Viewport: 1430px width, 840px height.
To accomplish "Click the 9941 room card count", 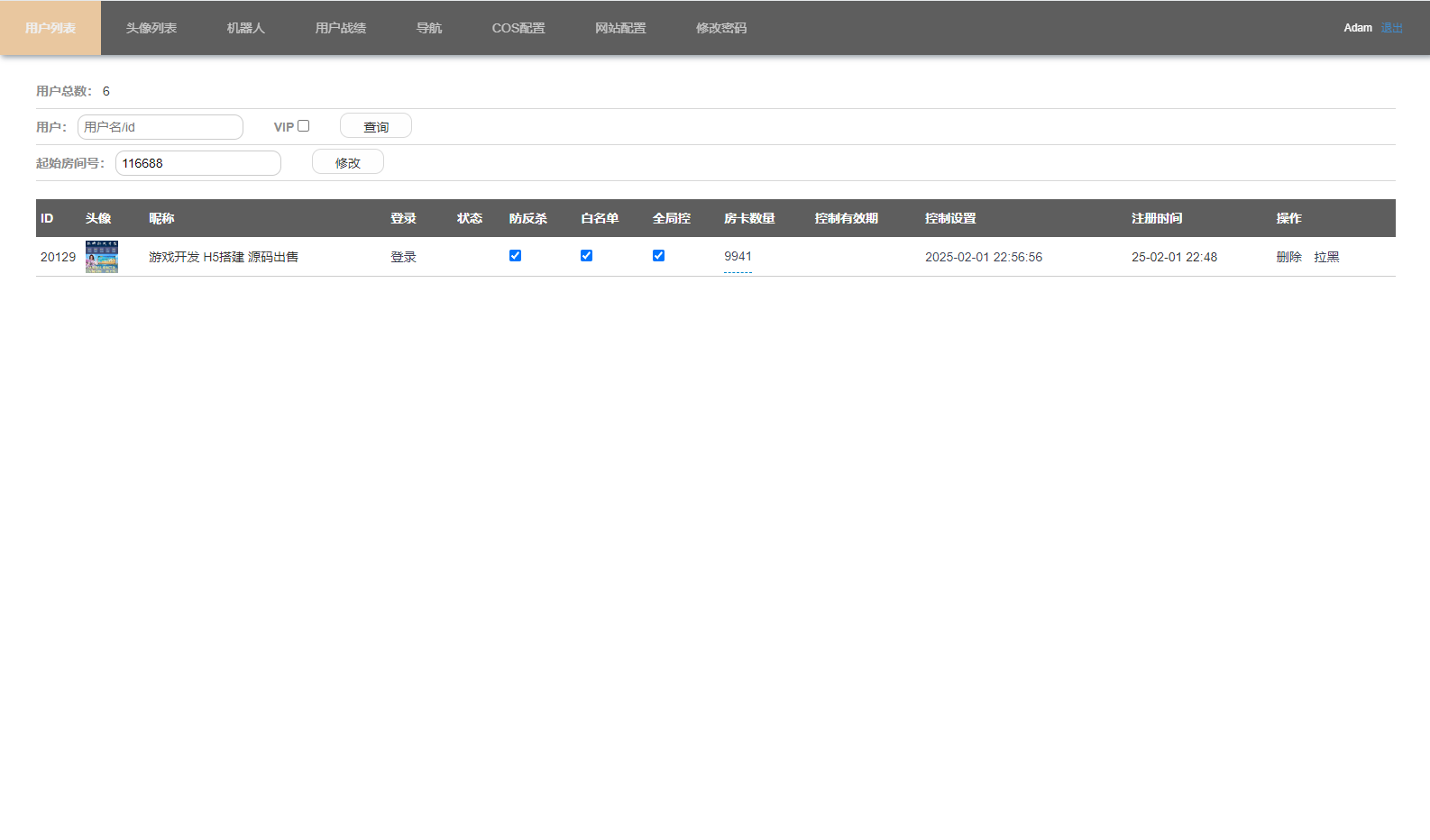I will tap(738, 257).
